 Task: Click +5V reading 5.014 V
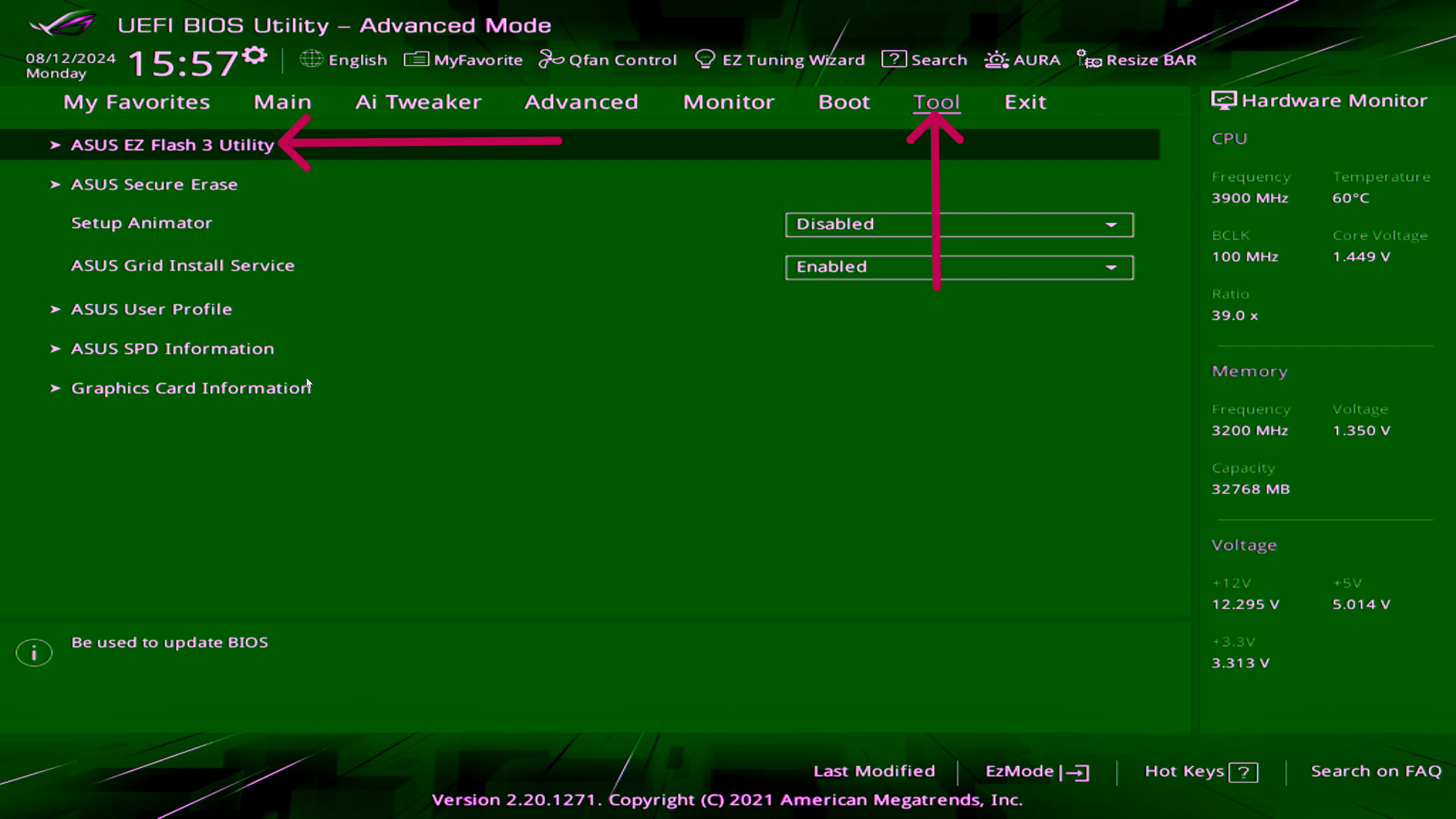coord(1361,605)
